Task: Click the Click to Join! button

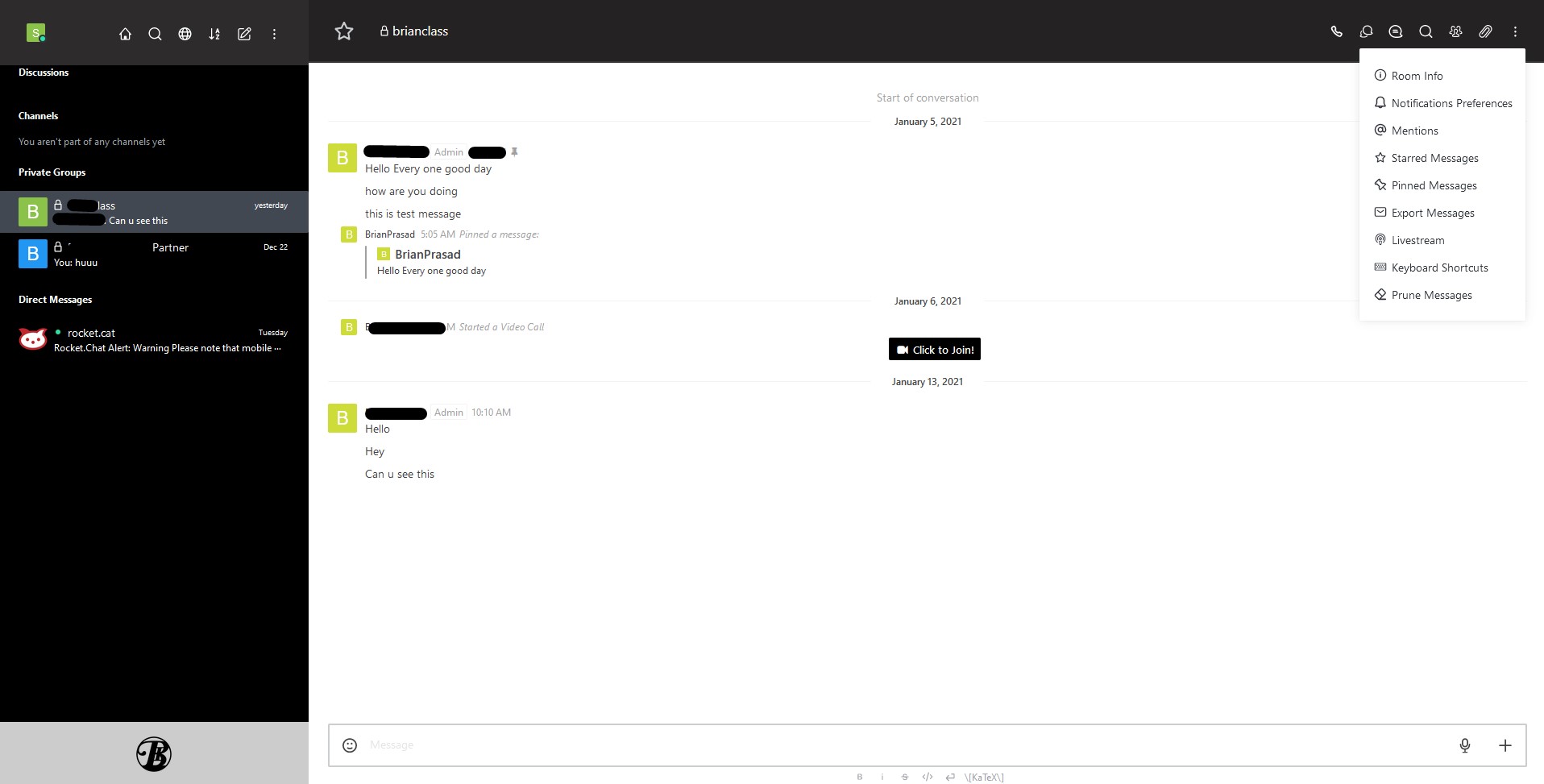Action: tap(935, 350)
